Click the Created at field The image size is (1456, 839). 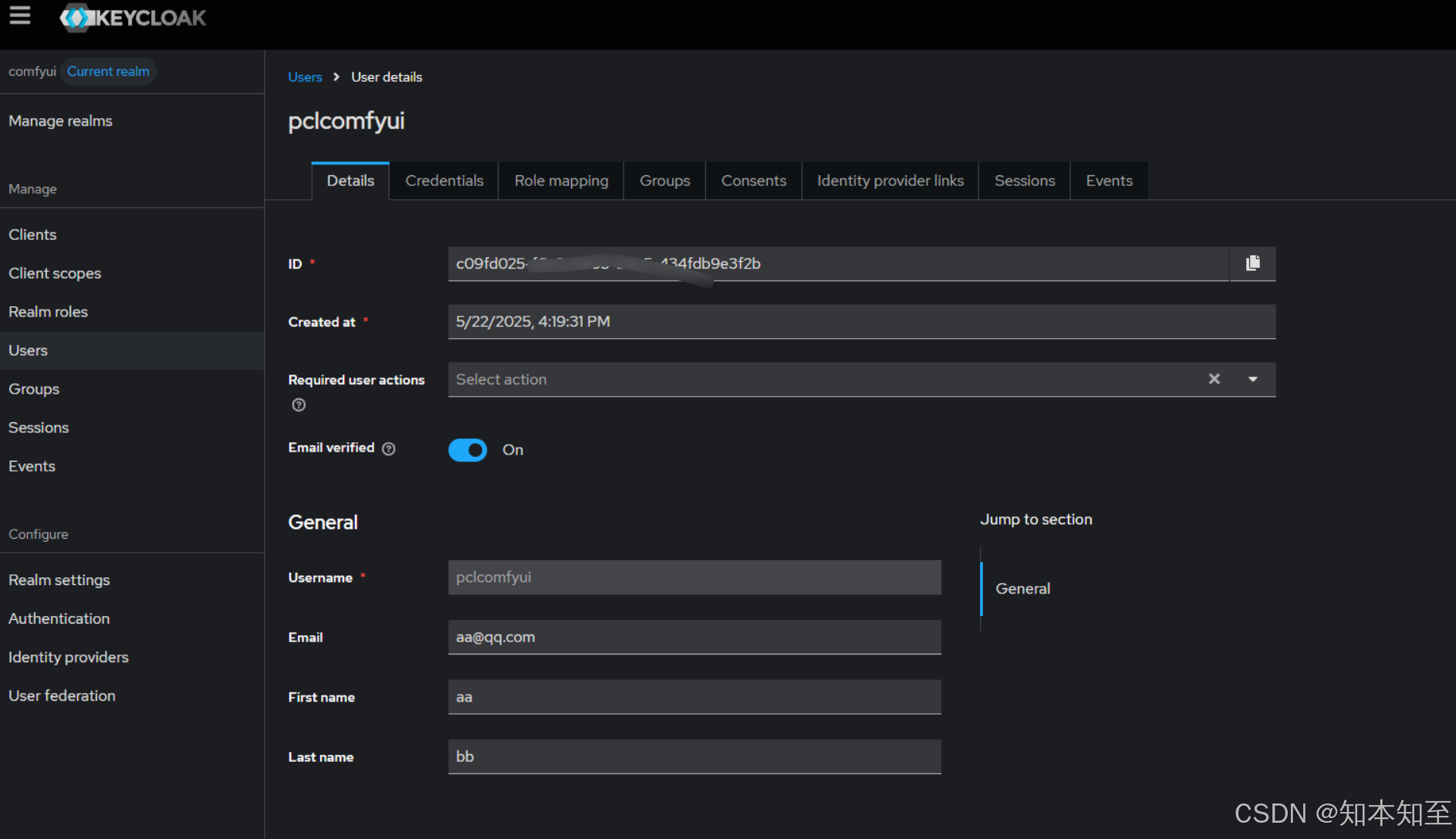click(862, 321)
